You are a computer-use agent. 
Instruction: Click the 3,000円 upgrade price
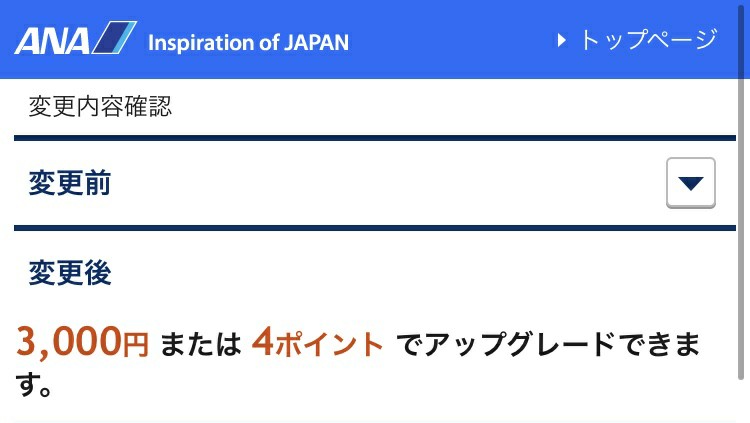click(82, 342)
